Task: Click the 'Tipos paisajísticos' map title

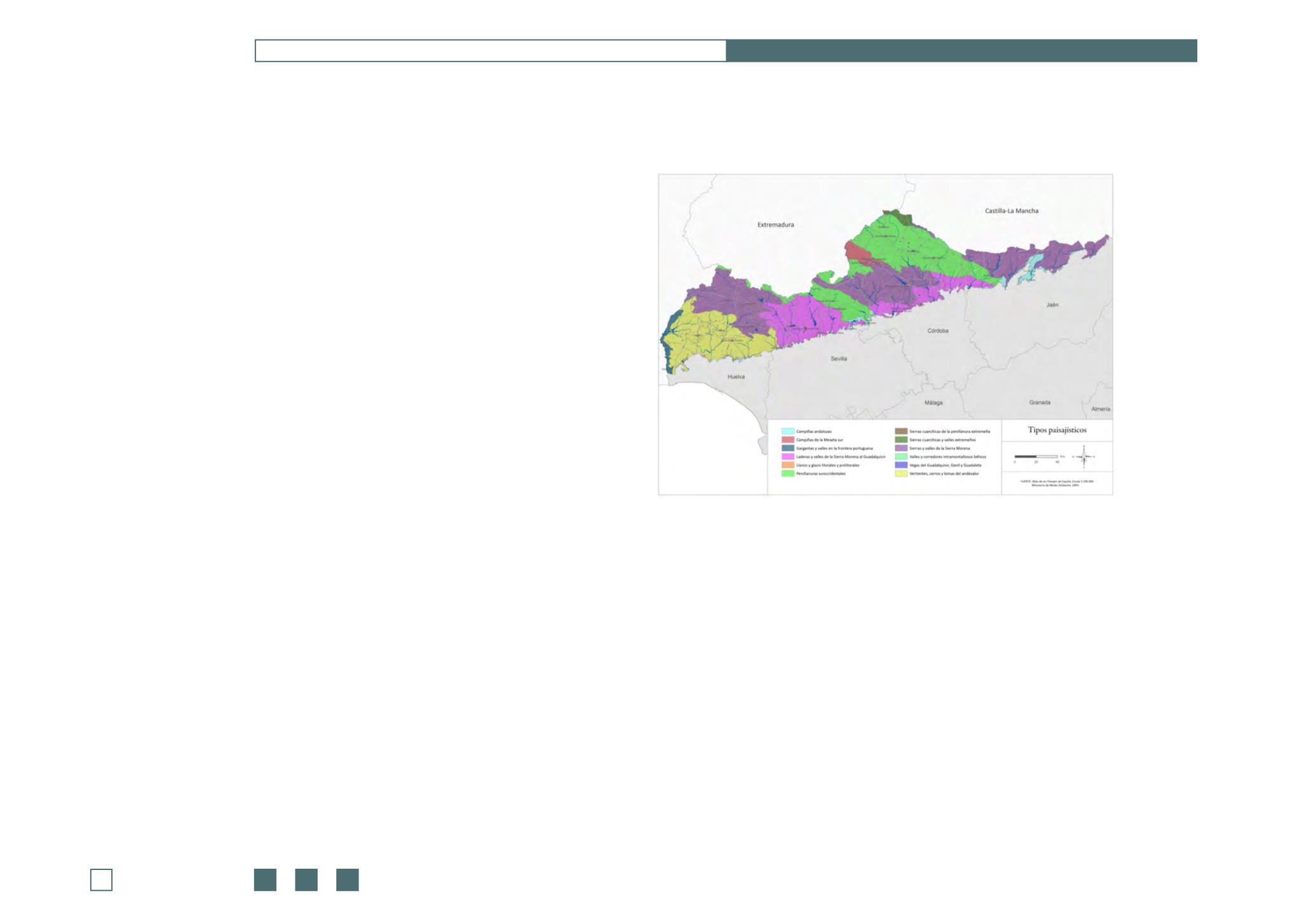Action: [1057, 430]
